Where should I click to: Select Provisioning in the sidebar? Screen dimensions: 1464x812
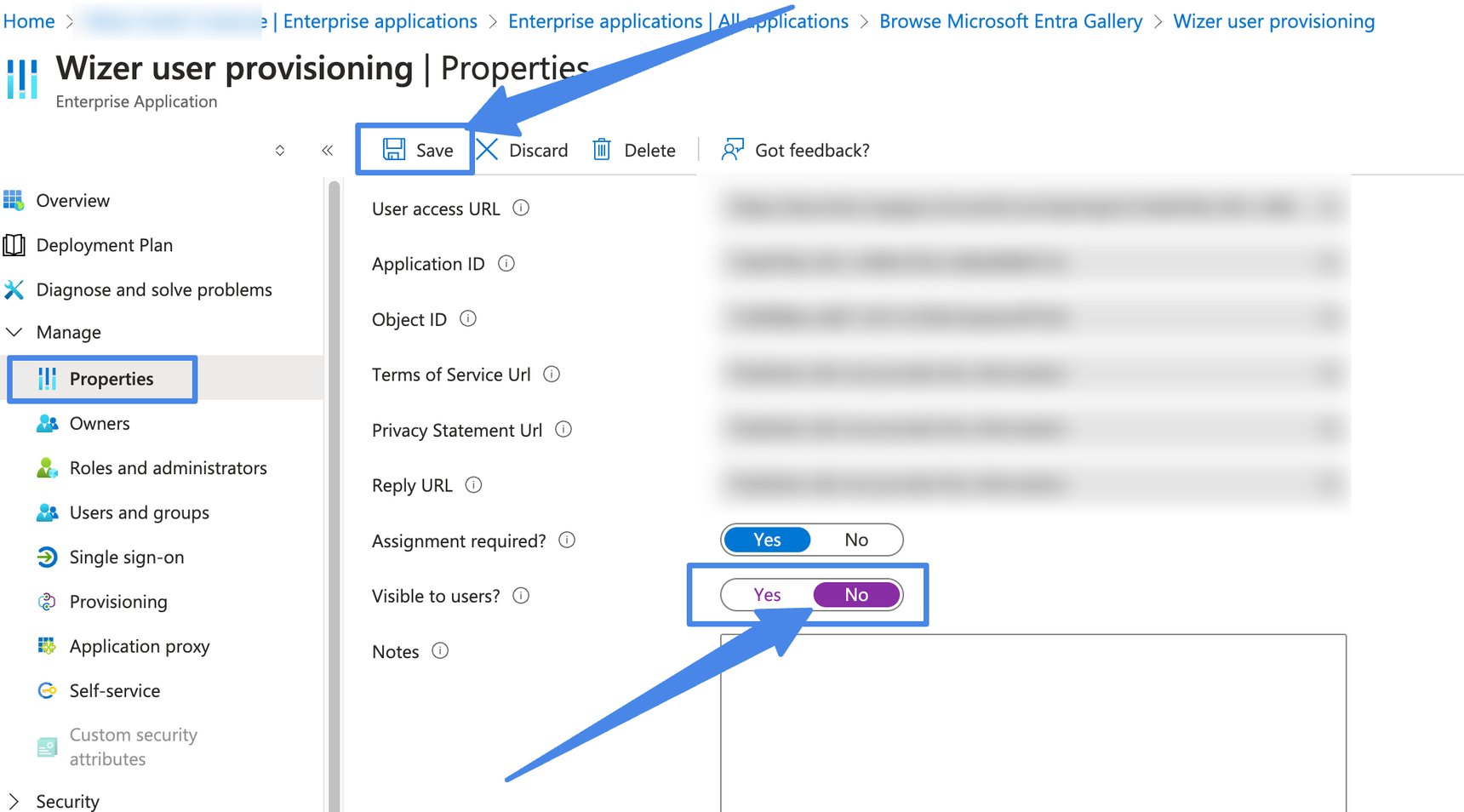(x=117, y=601)
